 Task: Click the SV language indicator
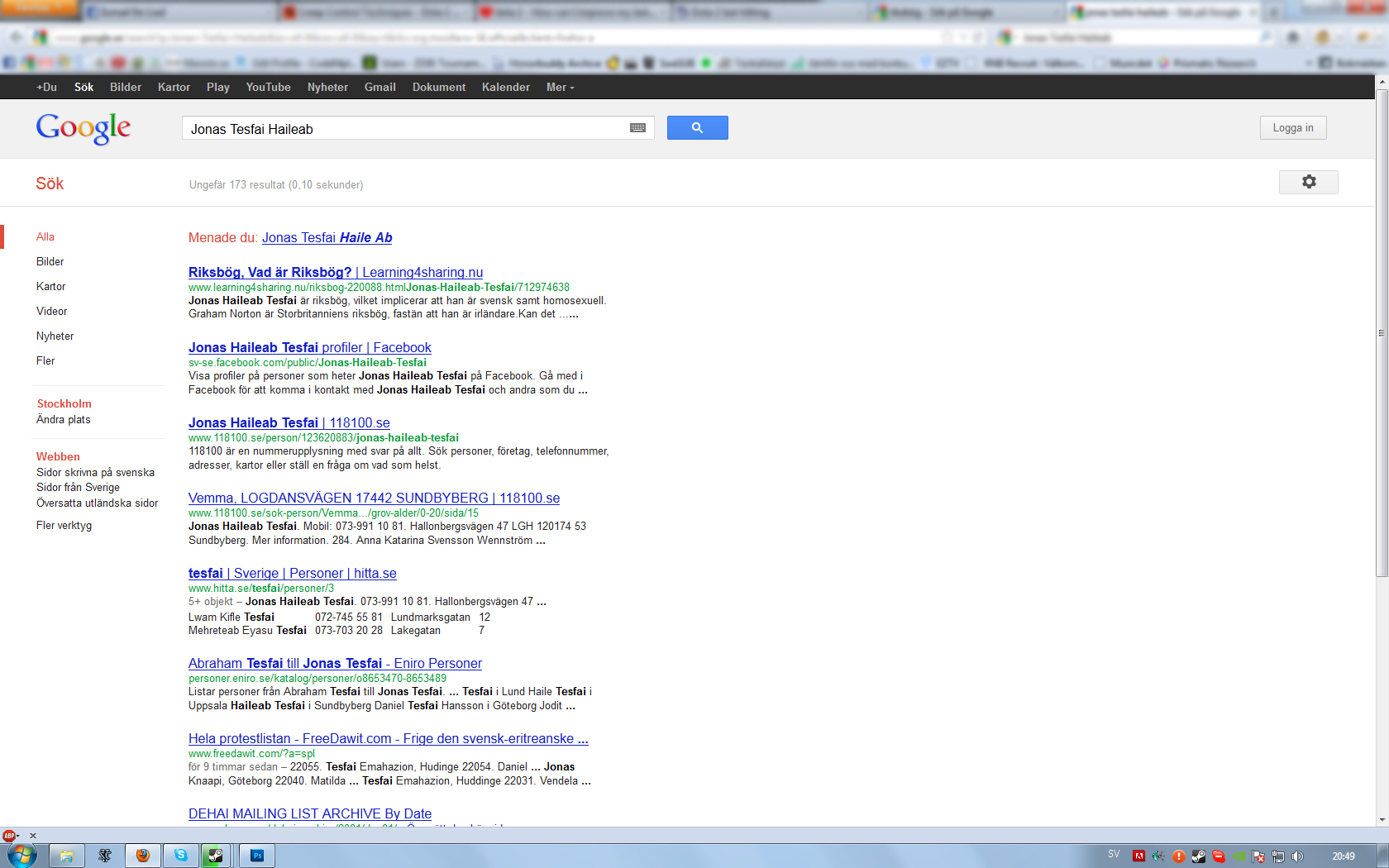1114,855
